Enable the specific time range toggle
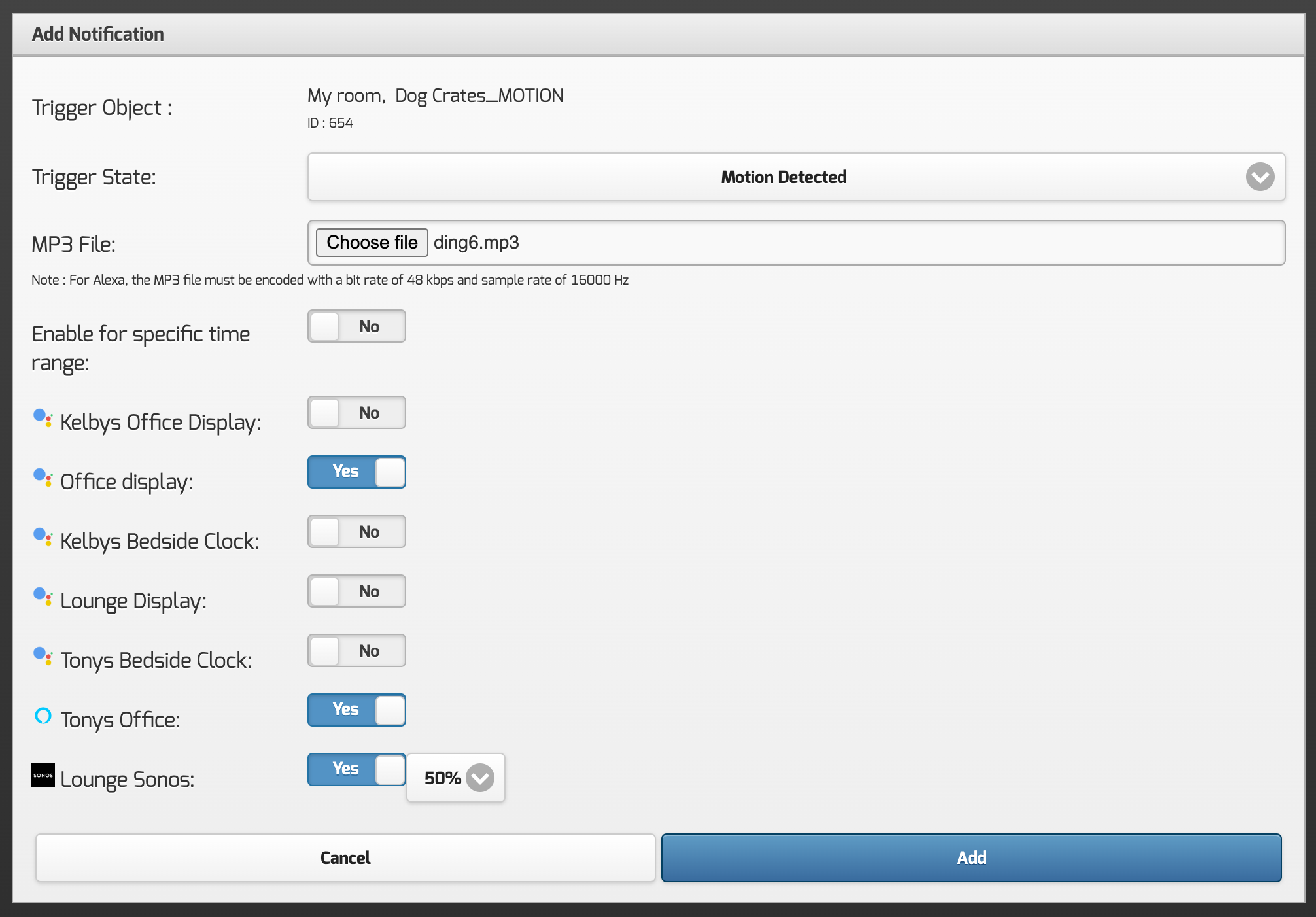1316x917 pixels. [x=356, y=326]
